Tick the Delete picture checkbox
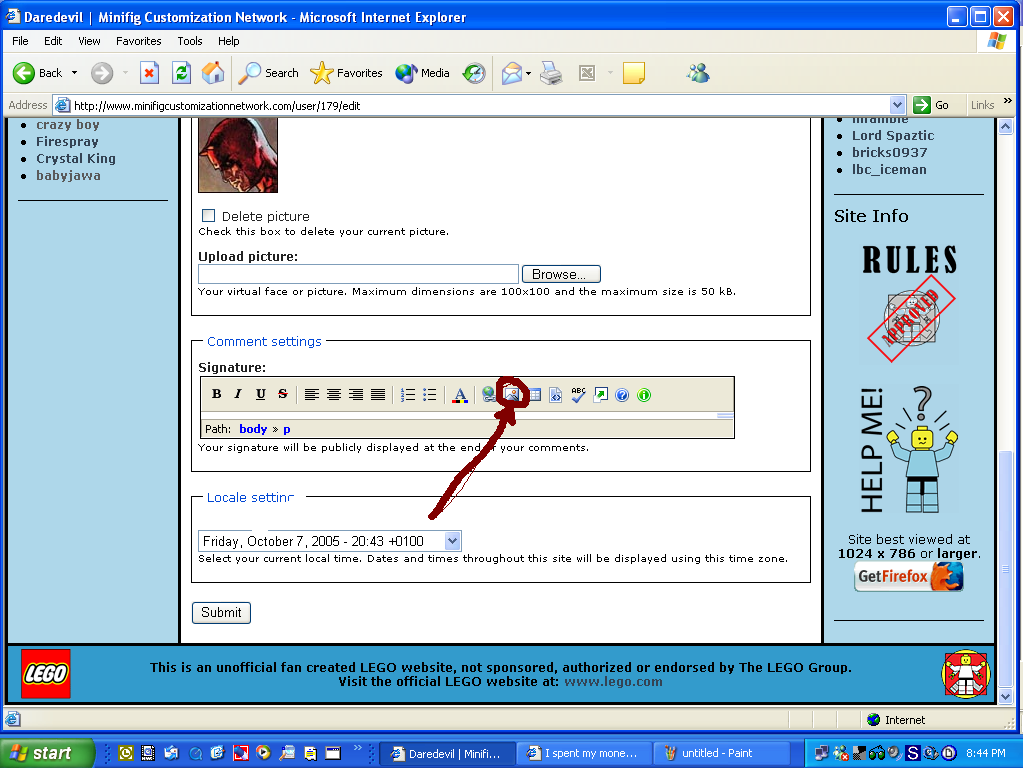The image size is (1024, 768). click(208, 216)
